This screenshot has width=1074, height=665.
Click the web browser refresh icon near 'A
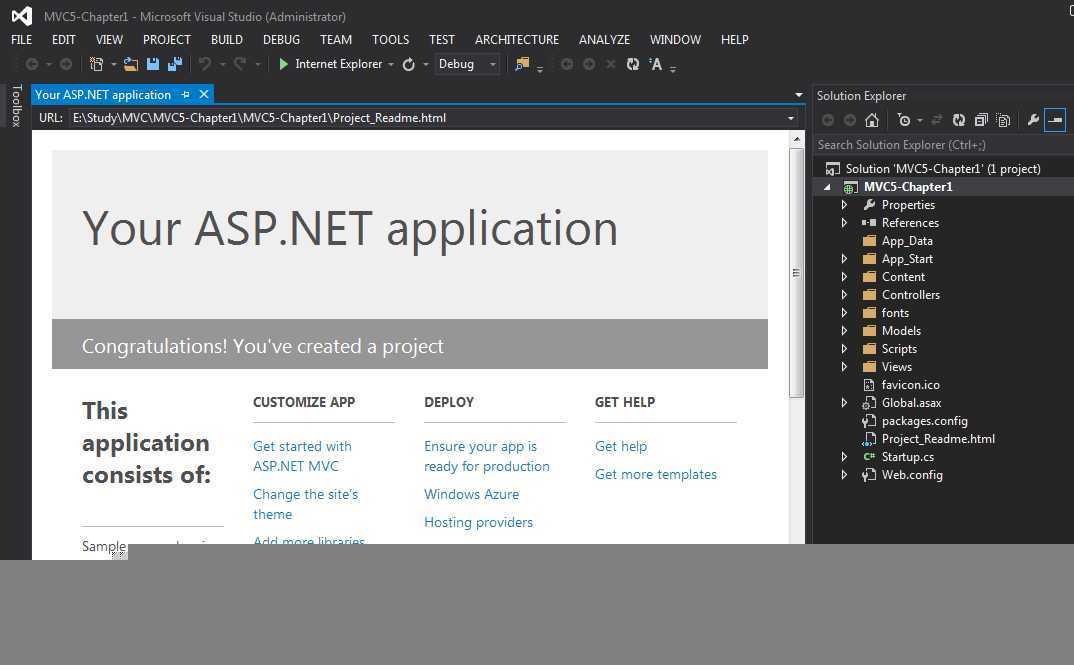click(x=633, y=64)
